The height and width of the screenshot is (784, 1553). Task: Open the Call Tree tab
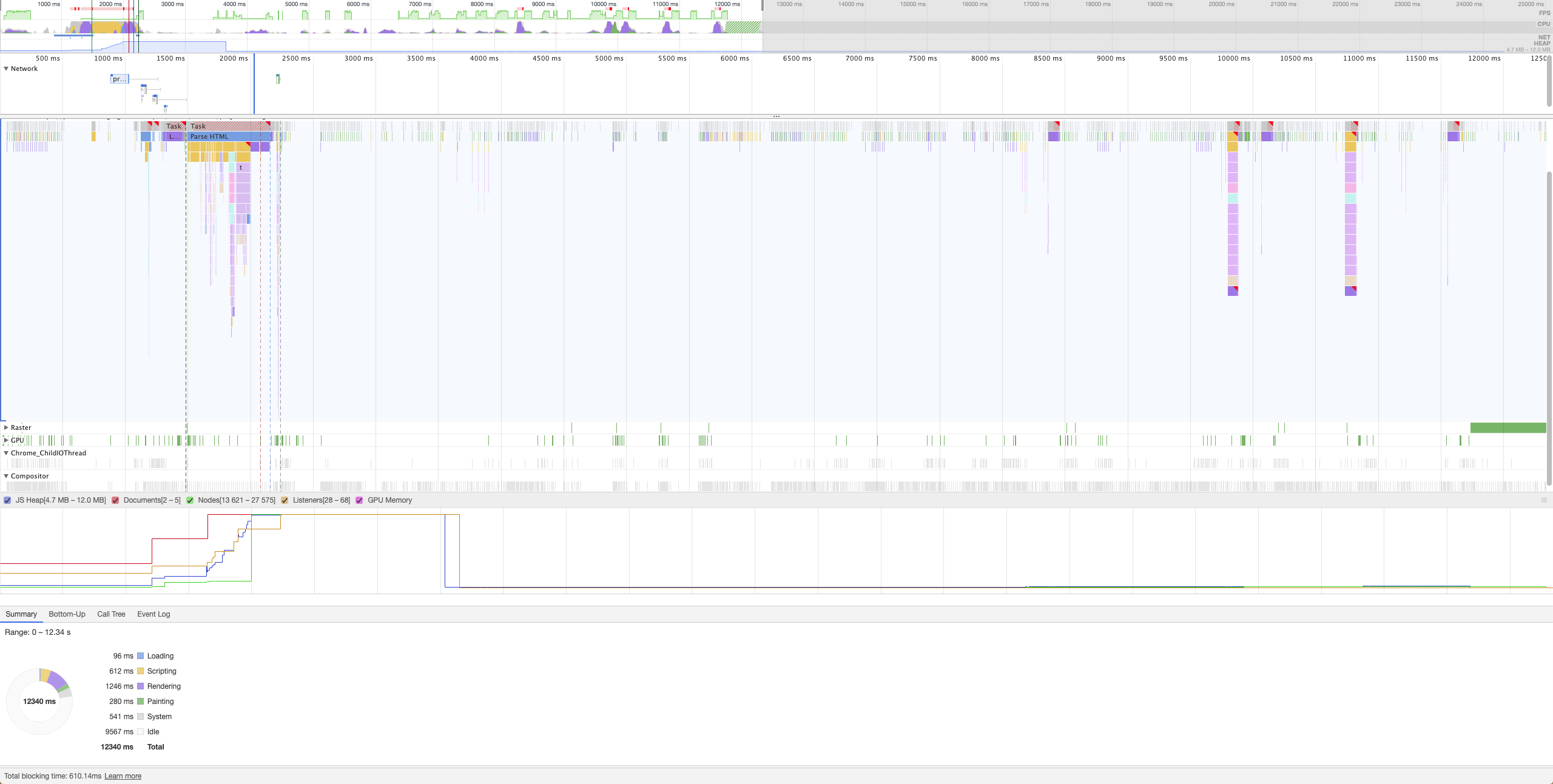click(x=111, y=614)
